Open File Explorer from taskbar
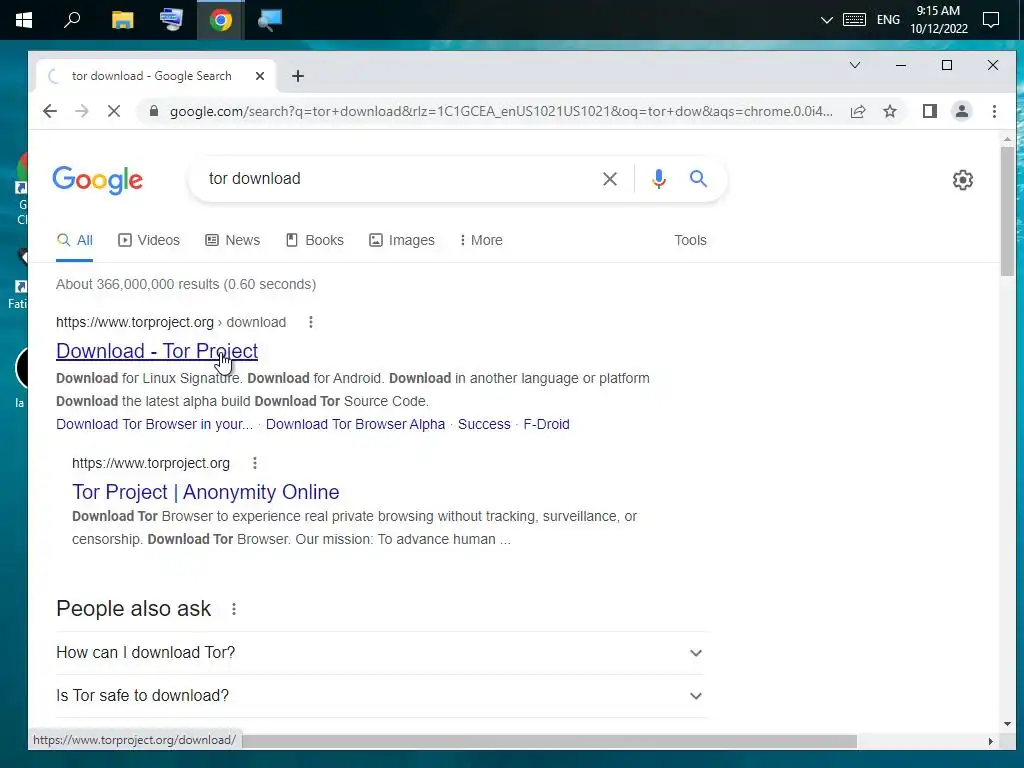This screenshot has height=768, width=1024. 122,20
